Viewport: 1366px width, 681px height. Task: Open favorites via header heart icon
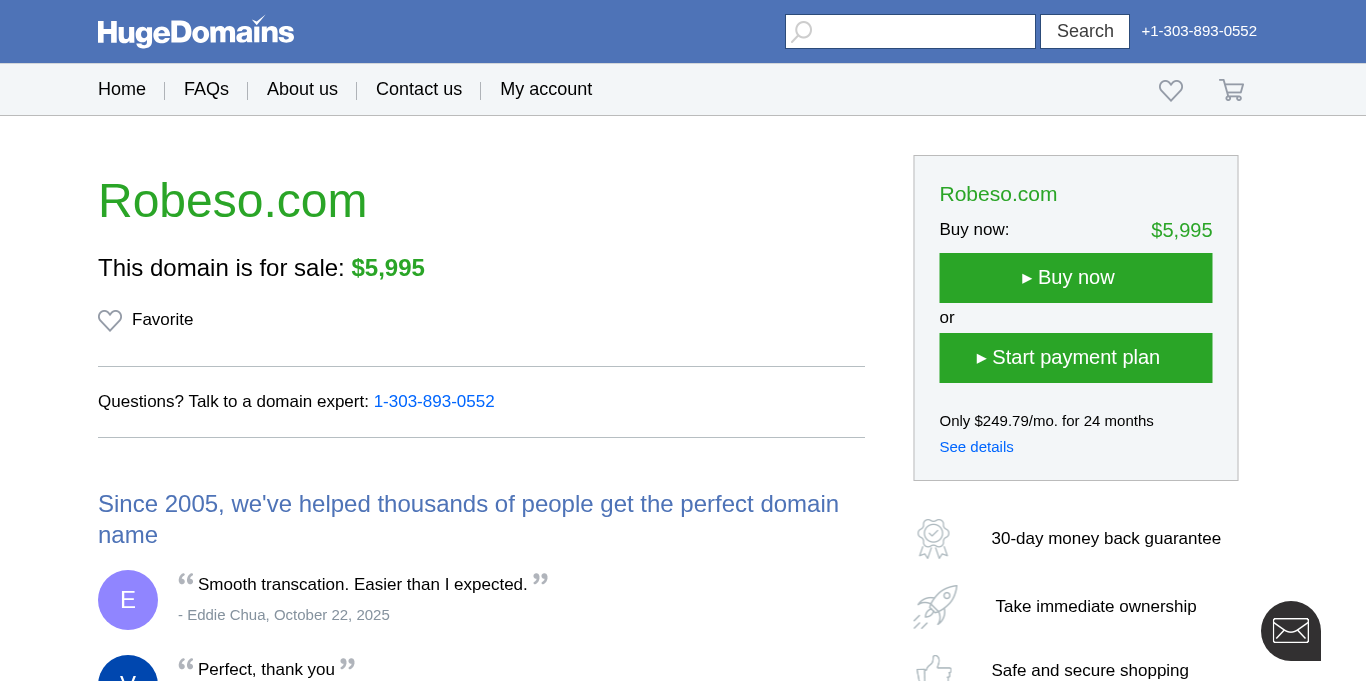[x=1171, y=91]
